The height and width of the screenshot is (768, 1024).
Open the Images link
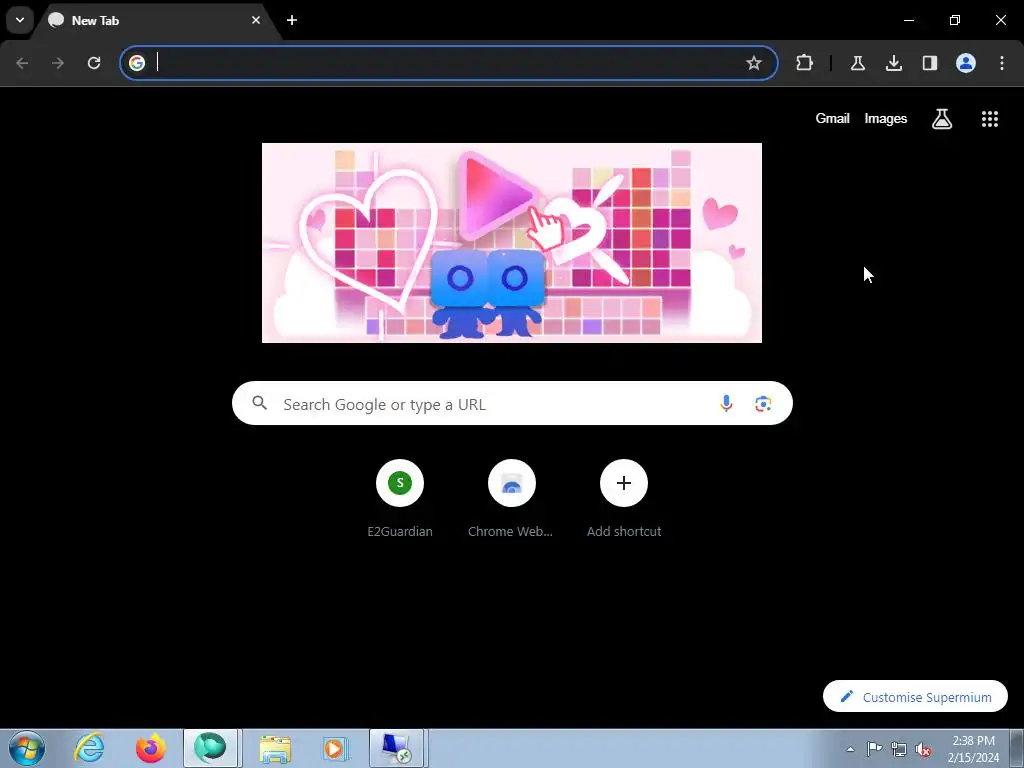coord(886,118)
